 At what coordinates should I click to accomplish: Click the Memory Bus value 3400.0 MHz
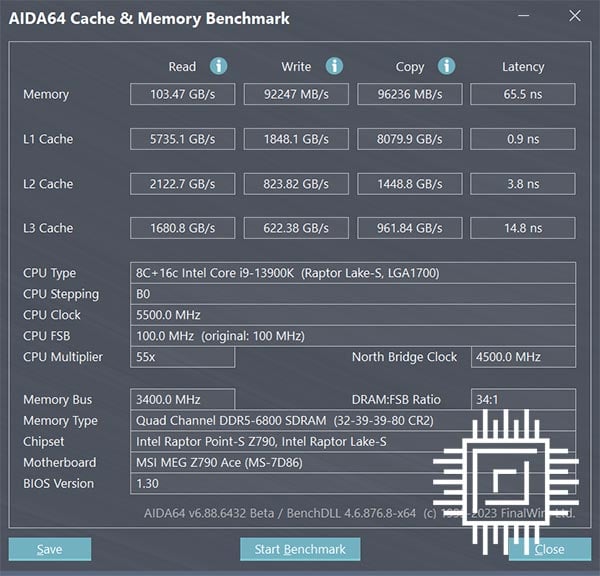click(x=183, y=400)
